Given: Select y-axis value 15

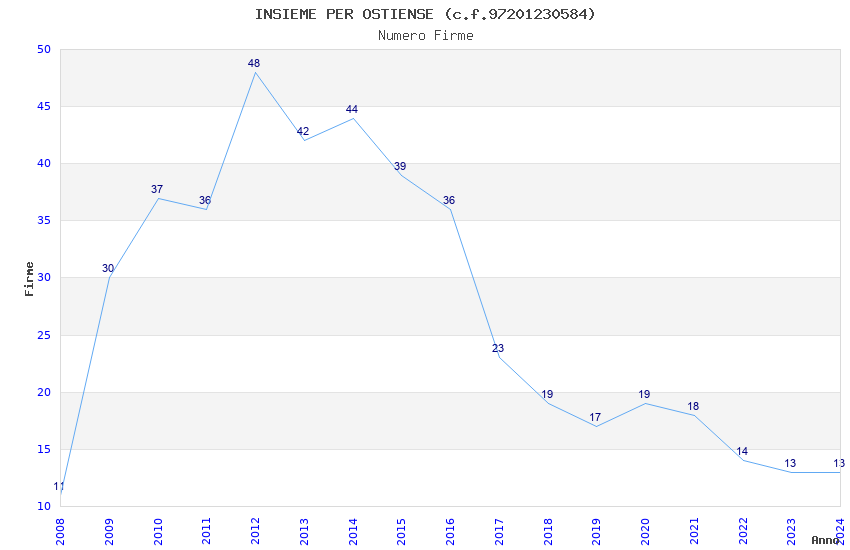Looking at the screenshot, I should coord(44,449).
